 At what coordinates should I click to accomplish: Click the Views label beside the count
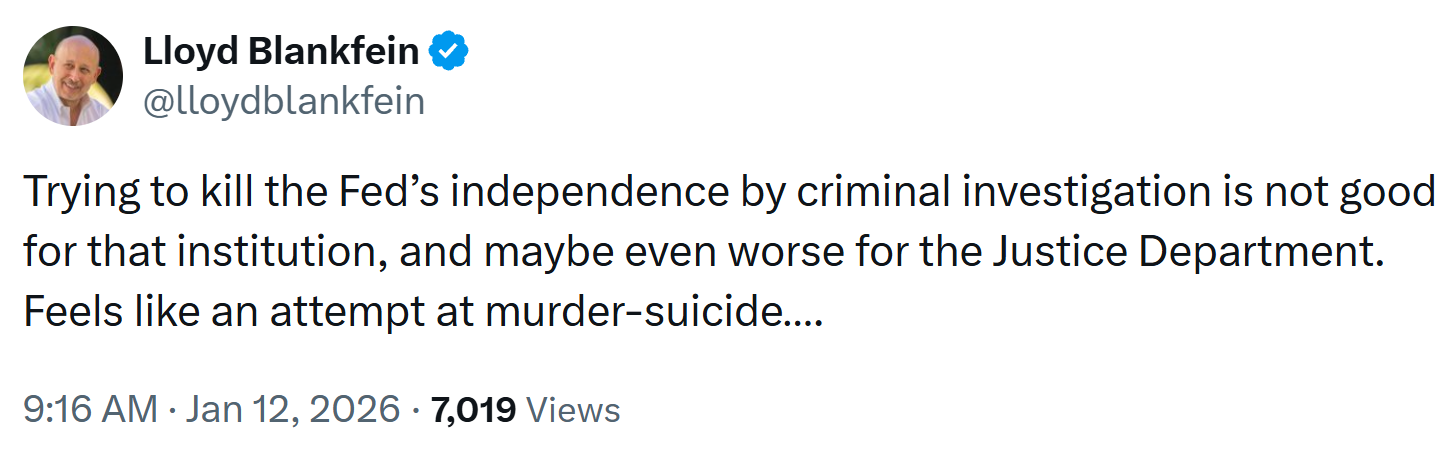click(573, 409)
